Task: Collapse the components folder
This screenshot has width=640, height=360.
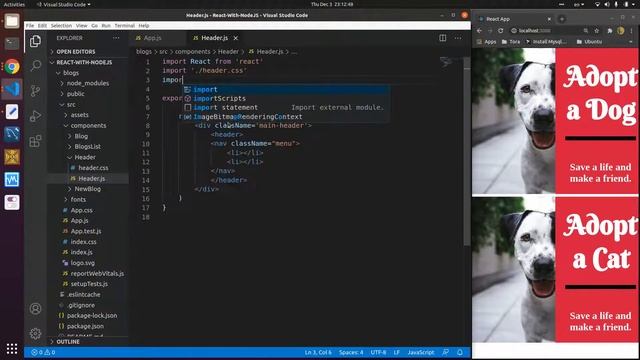Action: [x=88, y=126]
